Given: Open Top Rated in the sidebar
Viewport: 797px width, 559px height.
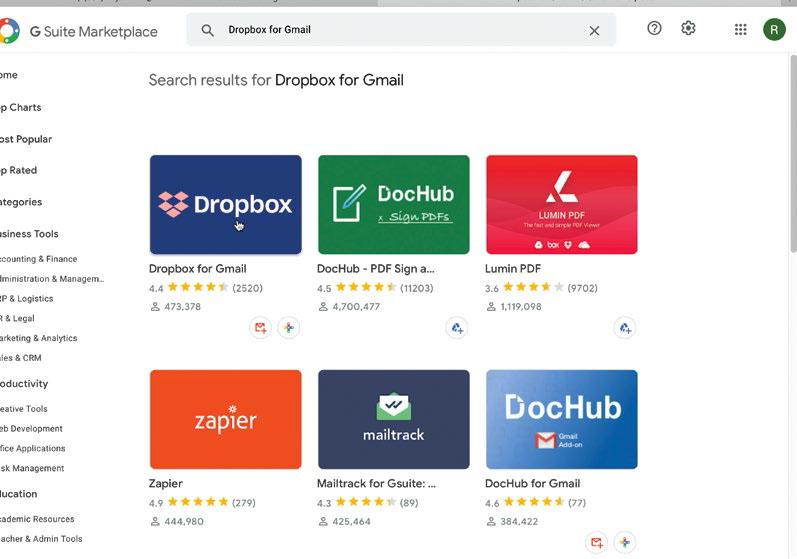Looking at the screenshot, I should pos(18,170).
